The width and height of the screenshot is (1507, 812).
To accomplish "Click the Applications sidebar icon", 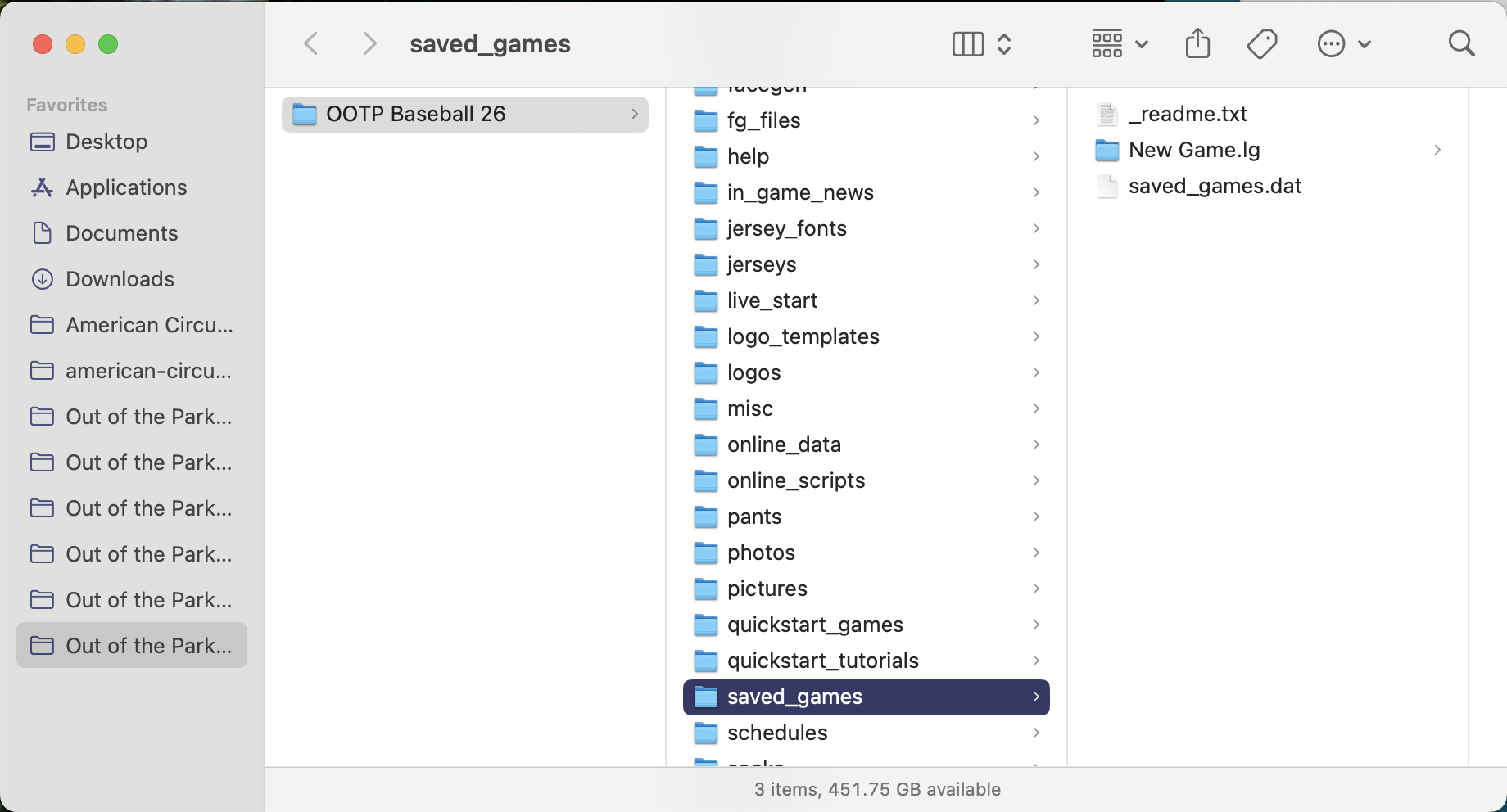I will (x=43, y=187).
